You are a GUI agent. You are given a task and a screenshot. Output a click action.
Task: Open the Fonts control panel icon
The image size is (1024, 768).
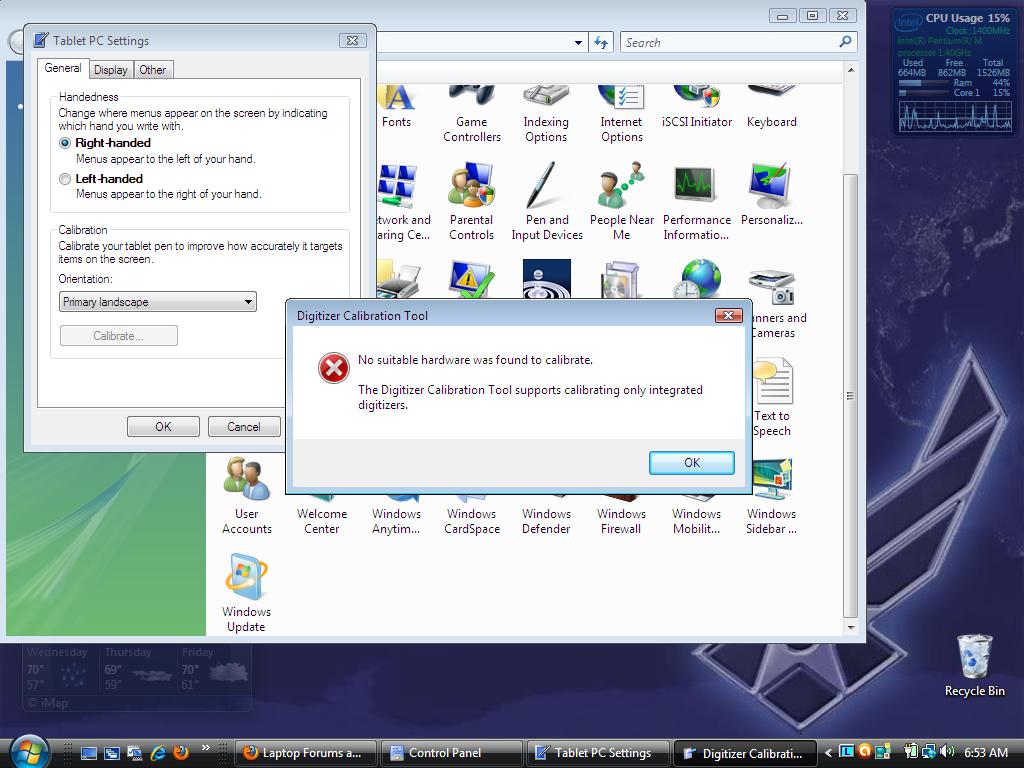(396, 106)
